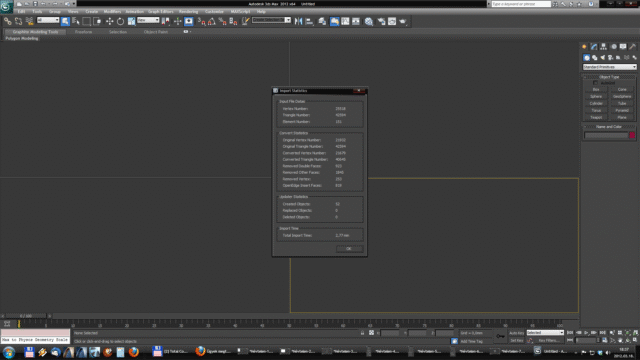Toggle Auto Key animation mode

click(517, 333)
